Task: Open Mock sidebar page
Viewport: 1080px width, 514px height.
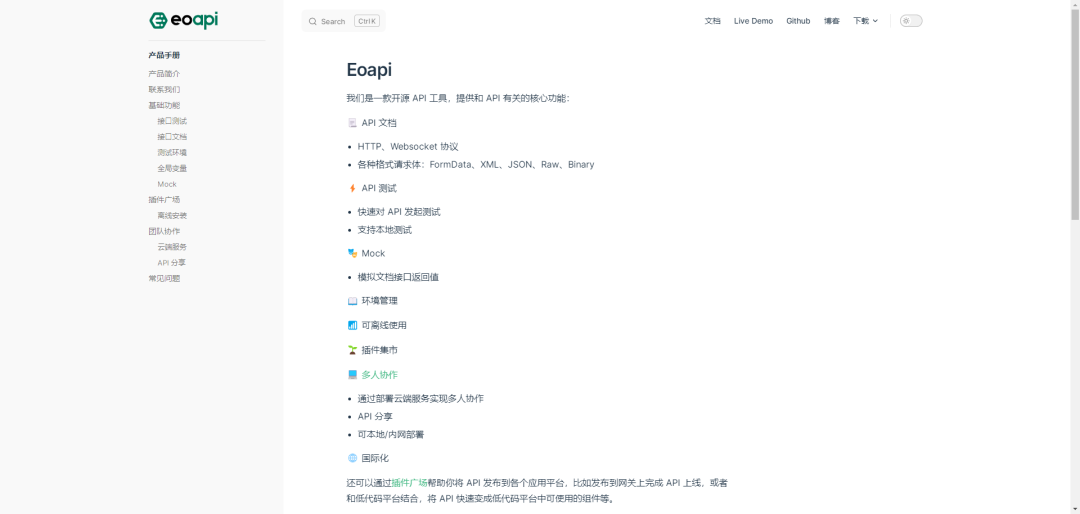Action: [167, 184]
